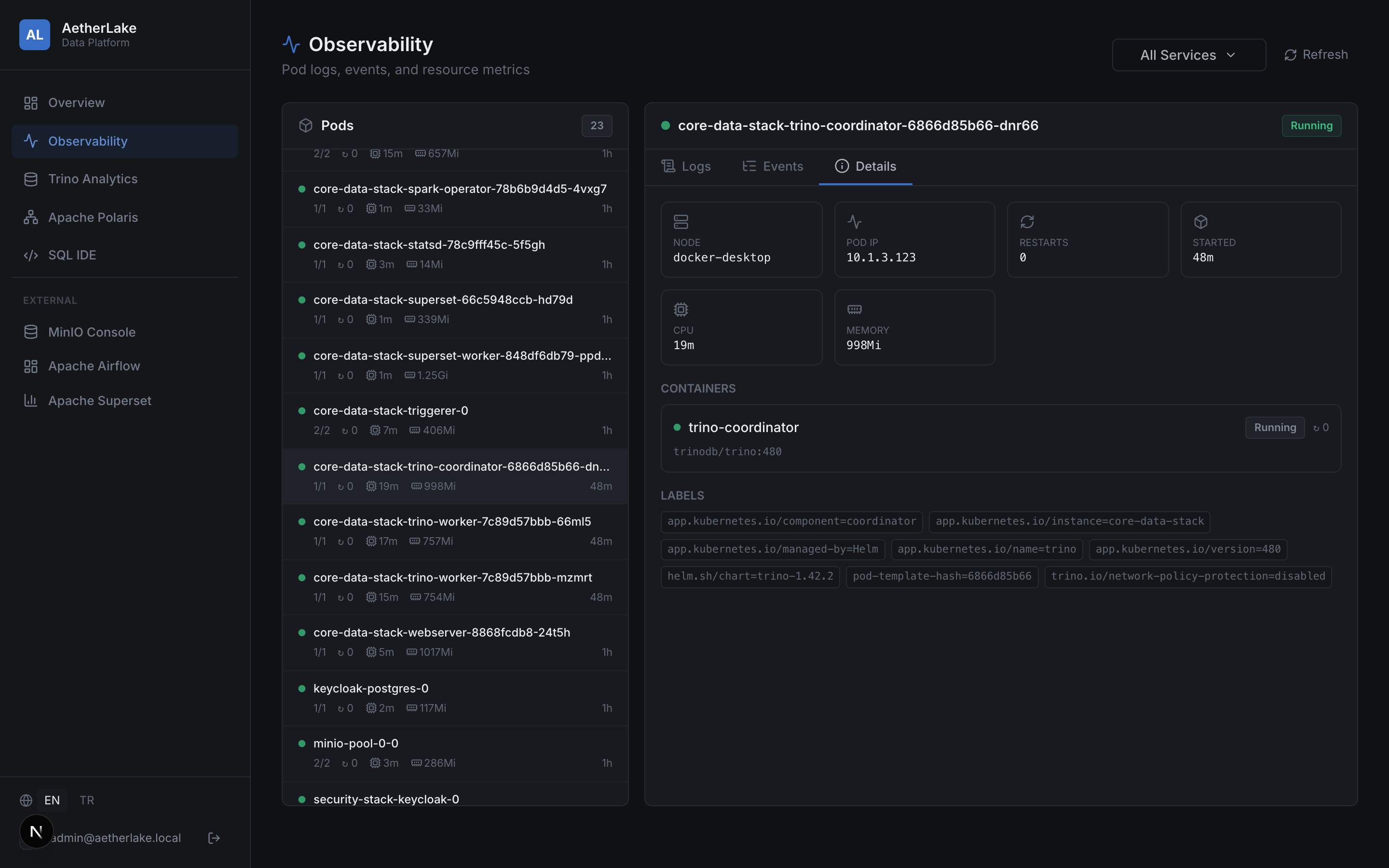Click the Running status badge in the pod header

tap(1311, 126)
